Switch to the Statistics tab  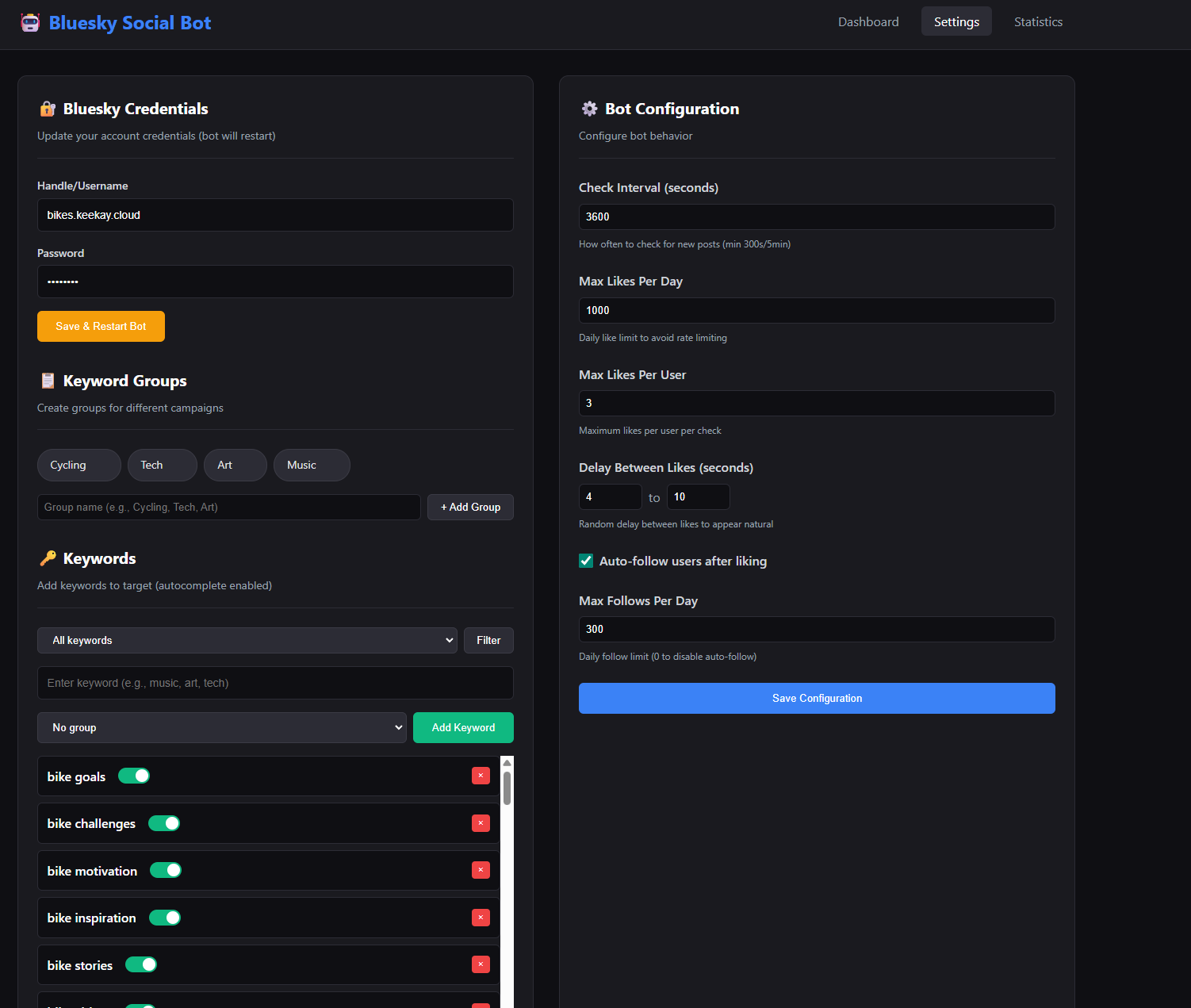pyautogui.click(x=1038, y=21)
